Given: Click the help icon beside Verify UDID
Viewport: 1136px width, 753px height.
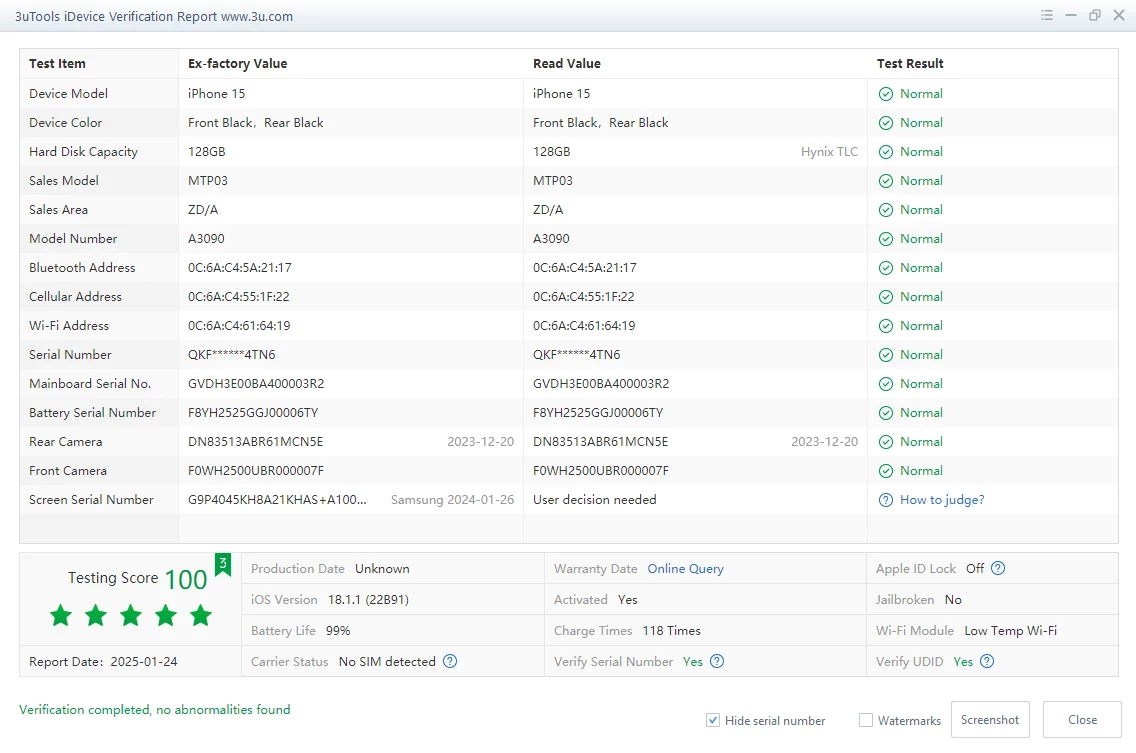Looking at the screenshot, I should (x=987, y=661).
